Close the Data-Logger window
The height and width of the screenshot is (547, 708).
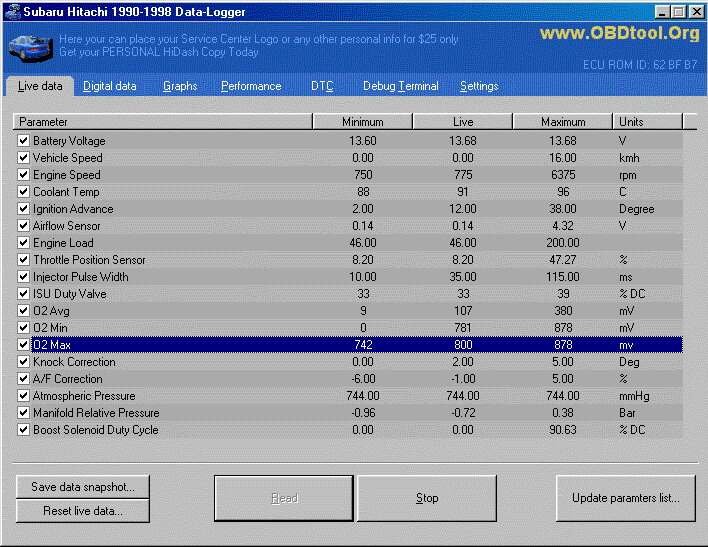point(696,12)
